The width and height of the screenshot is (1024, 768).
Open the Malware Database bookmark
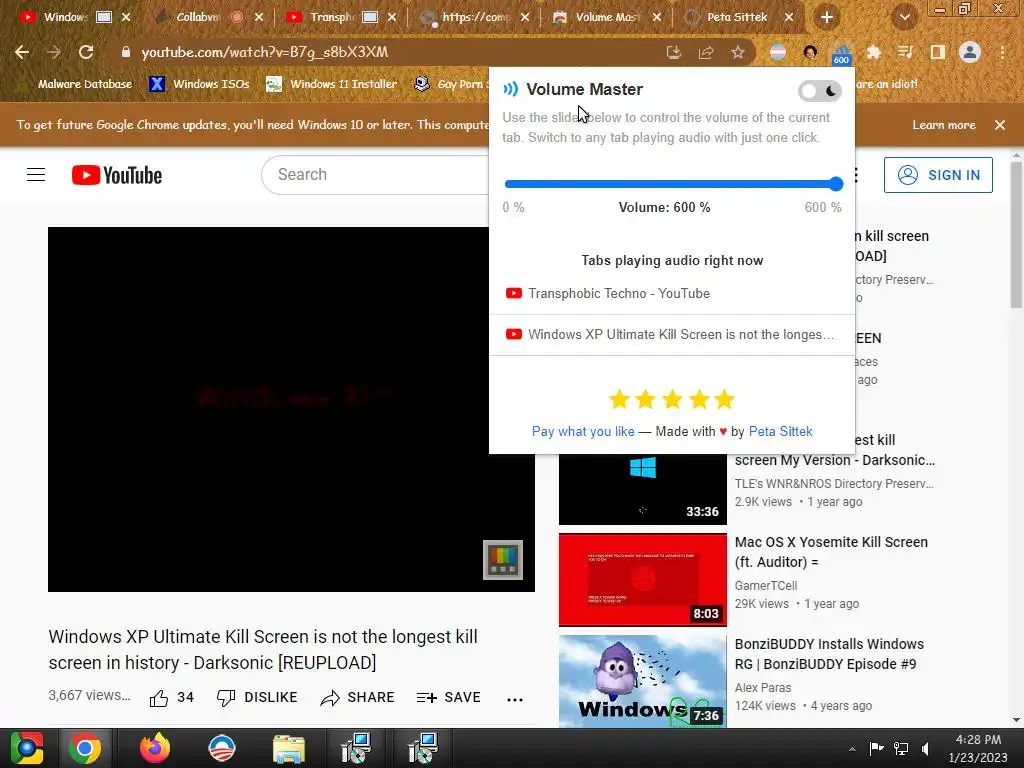click(x=75, y=84)
